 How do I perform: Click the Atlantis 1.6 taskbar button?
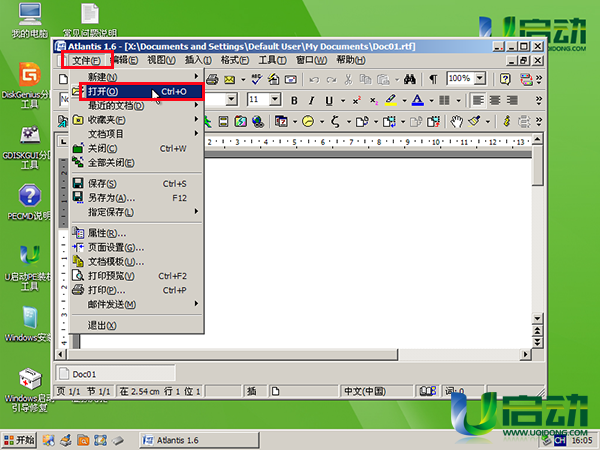[199, 440]
